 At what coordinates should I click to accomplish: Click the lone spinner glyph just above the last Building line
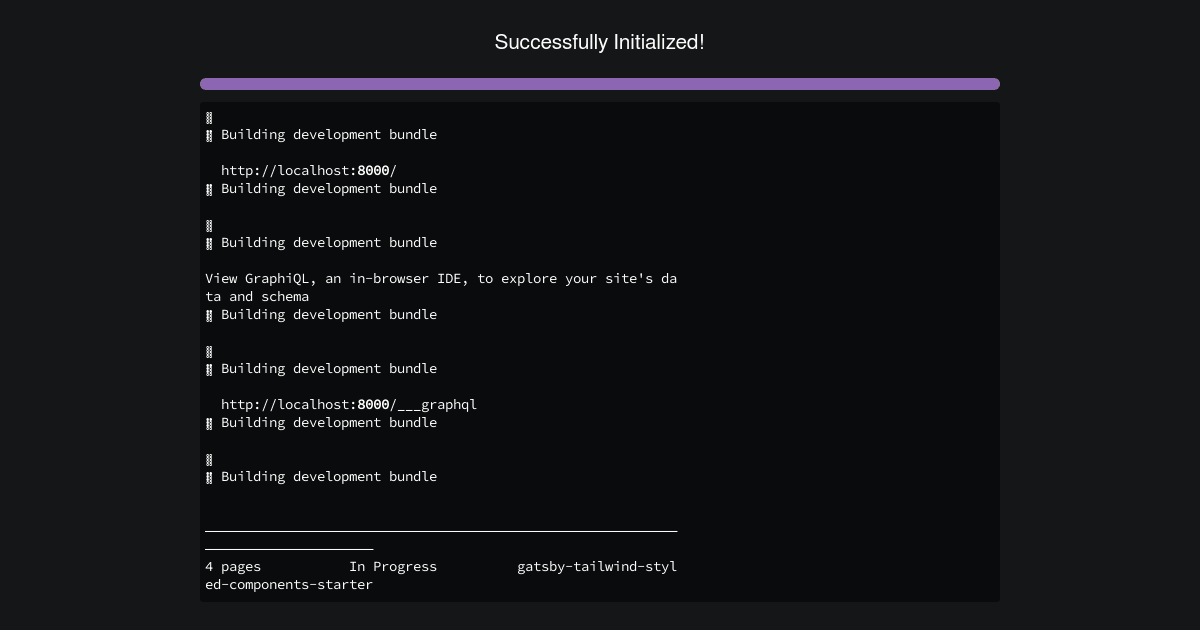click(209, 459)
